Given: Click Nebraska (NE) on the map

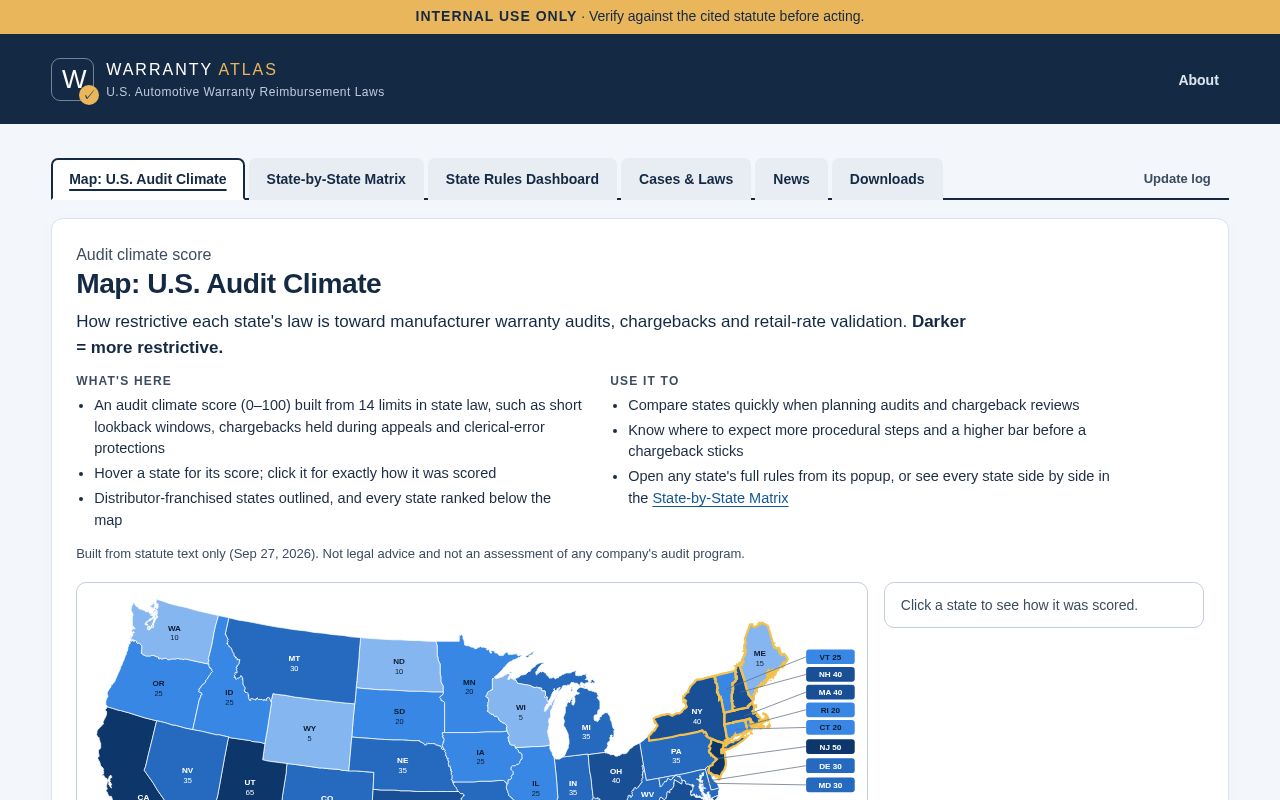Looking at the screenshot, I should [x=402, y=765].
